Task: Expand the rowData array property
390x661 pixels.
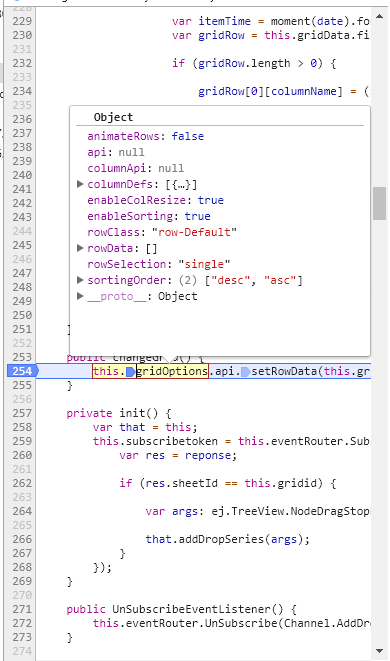Action: coord(80,248)
